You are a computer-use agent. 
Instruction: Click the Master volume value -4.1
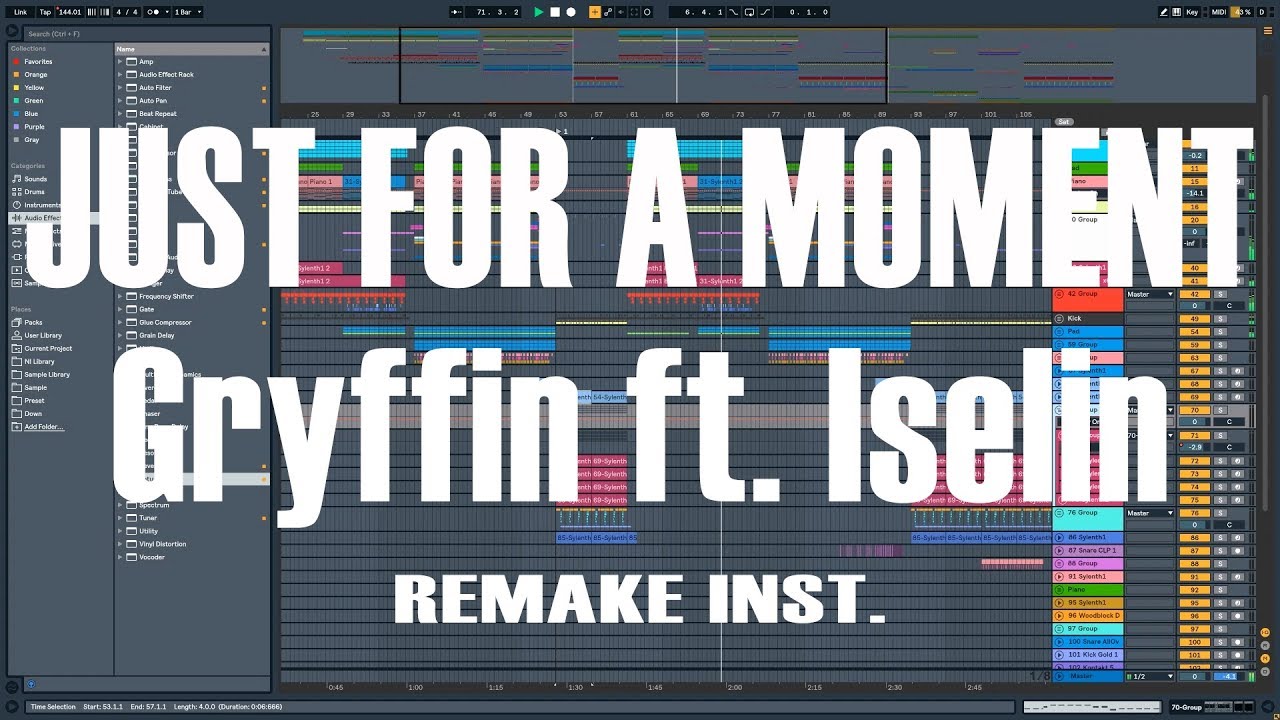[x=1229, y=676]
